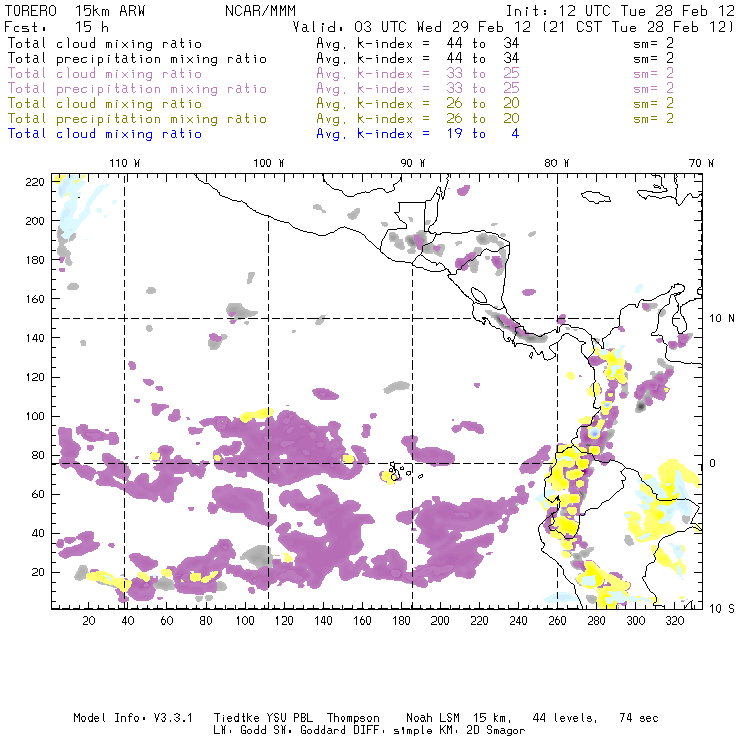The image size is (740, 740).
Task: Click "Avg. k-index = 44 to 34" on black cloud row
Action: pos(418,43)
